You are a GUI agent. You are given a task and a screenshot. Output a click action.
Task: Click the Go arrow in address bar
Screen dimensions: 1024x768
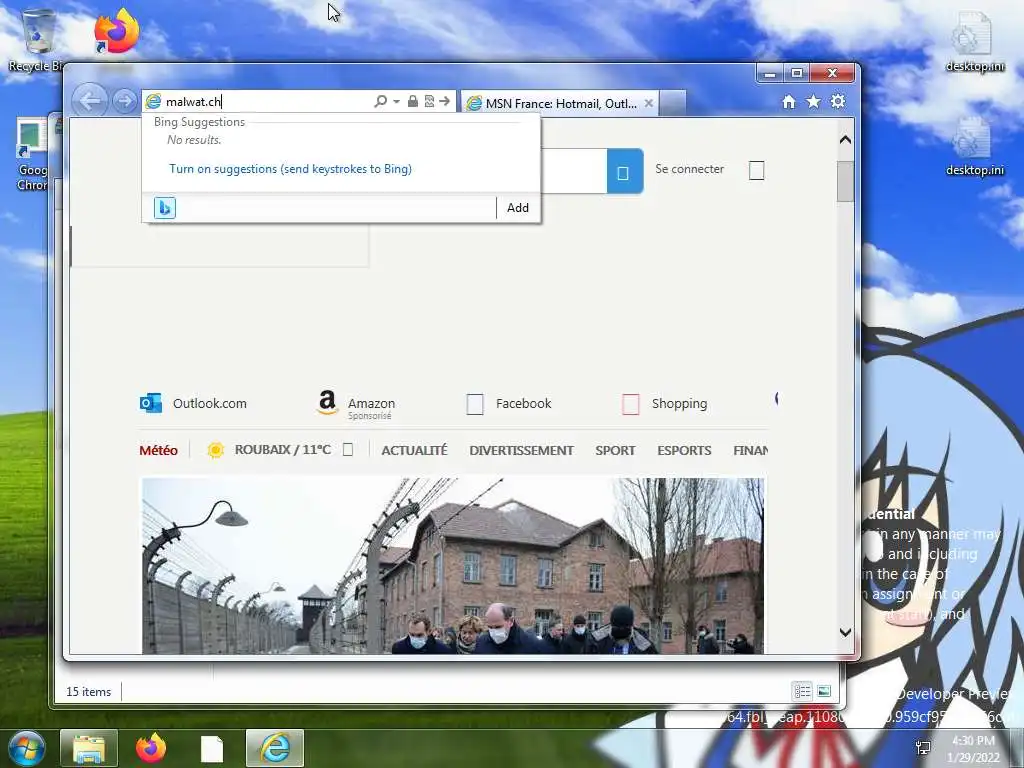coord(445,101)
